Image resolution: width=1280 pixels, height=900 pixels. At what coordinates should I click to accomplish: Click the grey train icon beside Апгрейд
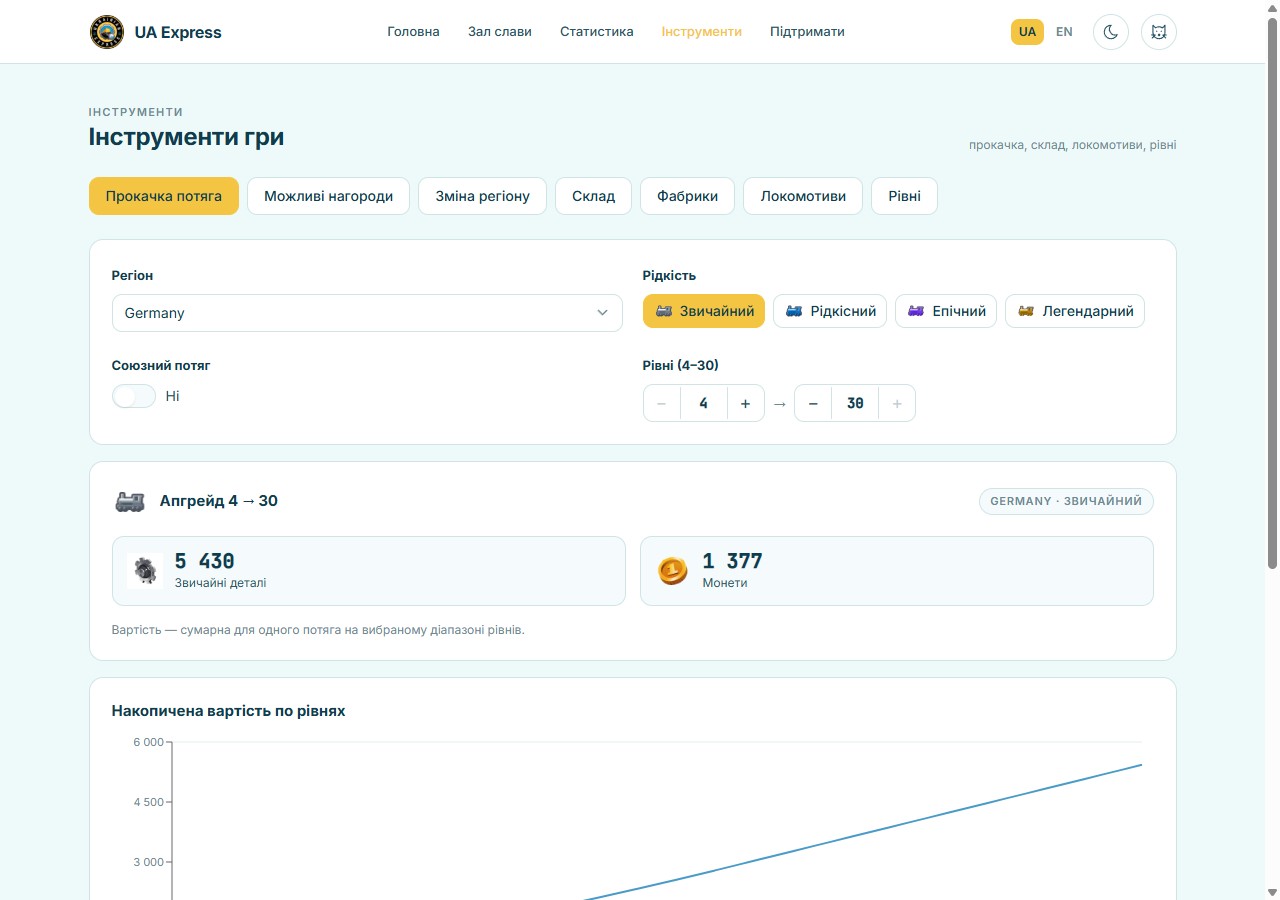tap(130, 501)
